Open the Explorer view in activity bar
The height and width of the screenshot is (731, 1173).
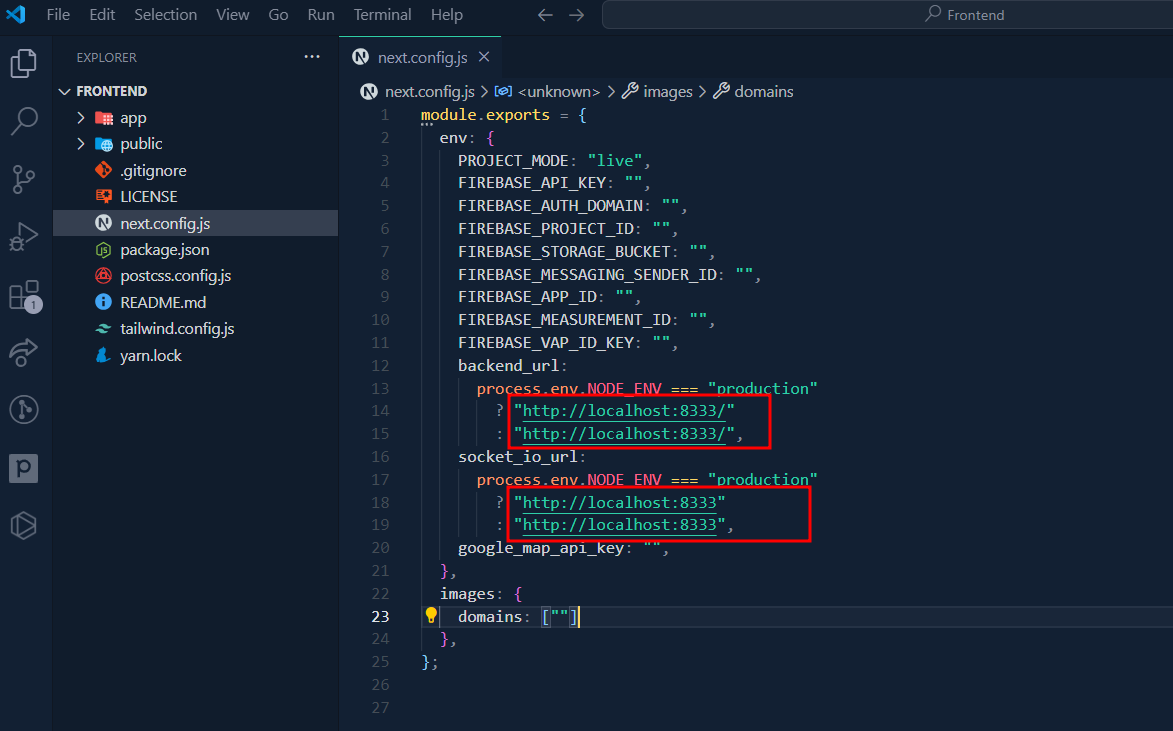(24, 63)
